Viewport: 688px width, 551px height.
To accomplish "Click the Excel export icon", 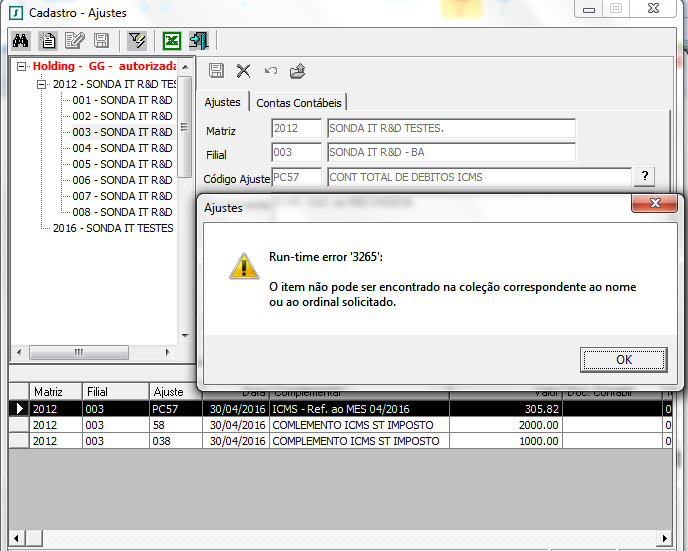I will pos(172,41).
